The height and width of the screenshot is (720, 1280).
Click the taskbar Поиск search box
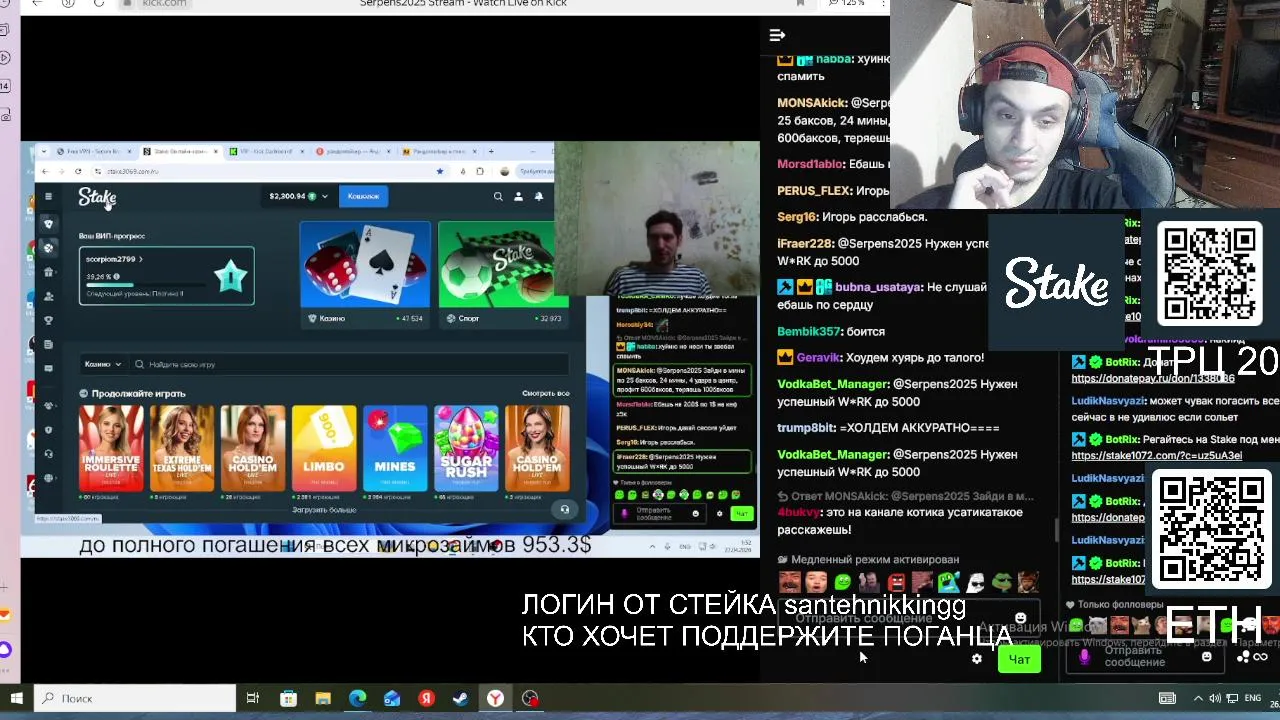[135, 698]
